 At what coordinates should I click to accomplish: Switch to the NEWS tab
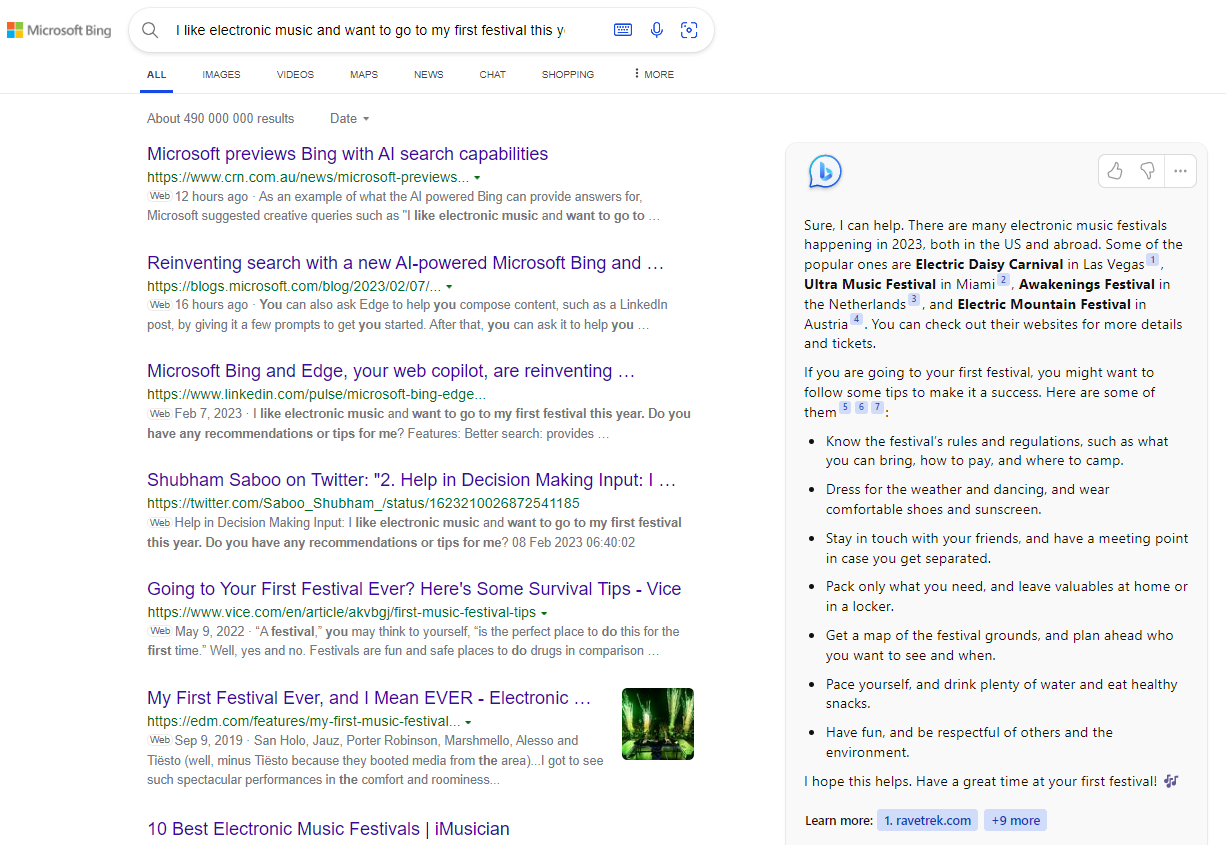[428, 74]
